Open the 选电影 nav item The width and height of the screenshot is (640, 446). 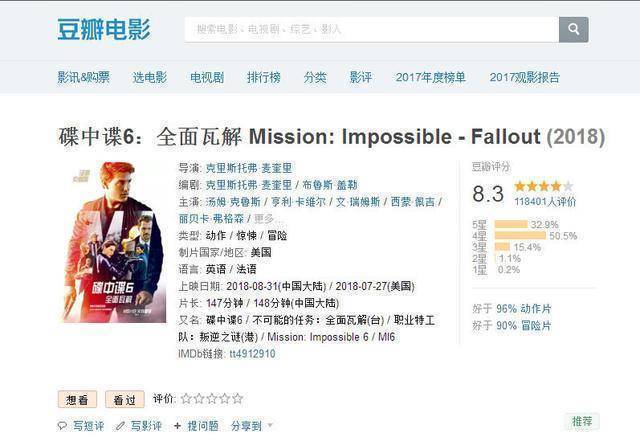[x=149, y=77]
